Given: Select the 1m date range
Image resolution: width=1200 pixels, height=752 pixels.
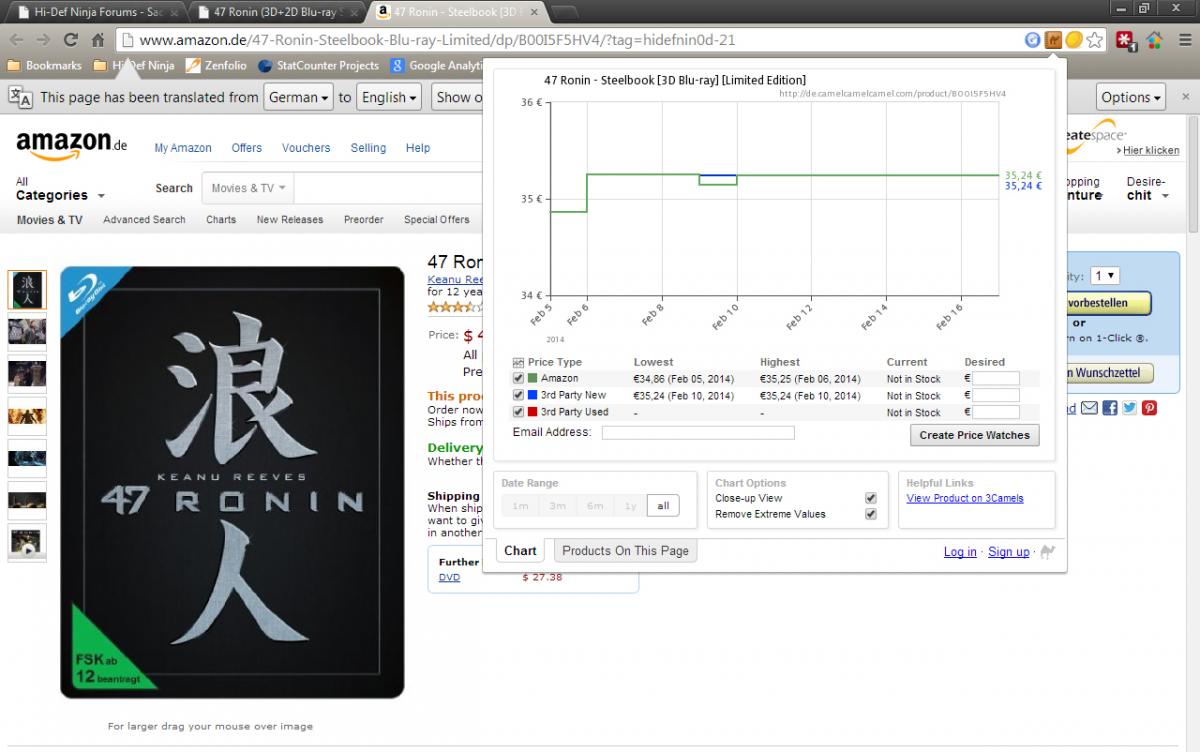Looking at the screenshot, I should click(520, 506).
